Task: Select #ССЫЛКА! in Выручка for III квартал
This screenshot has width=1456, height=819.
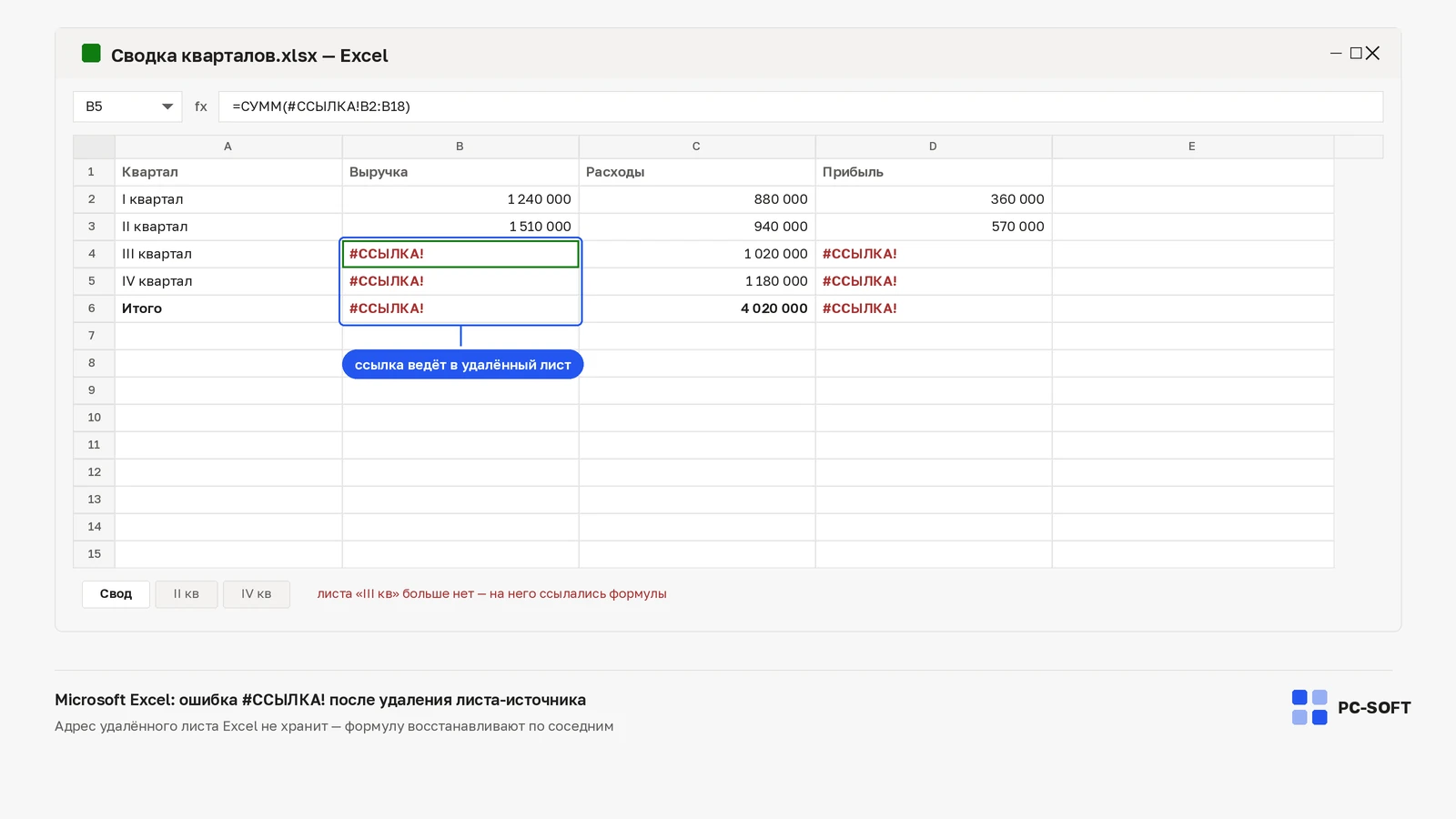Action: (x=460, y=254)
